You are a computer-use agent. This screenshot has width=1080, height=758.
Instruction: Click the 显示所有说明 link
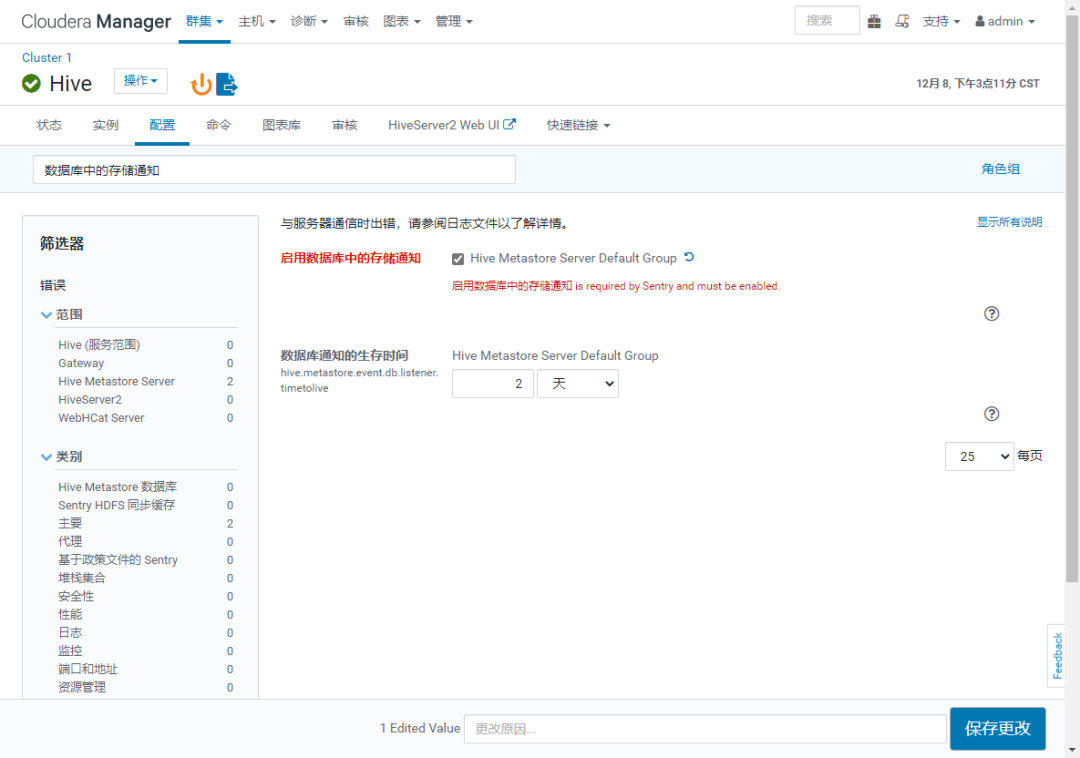tap(1009, 222)
